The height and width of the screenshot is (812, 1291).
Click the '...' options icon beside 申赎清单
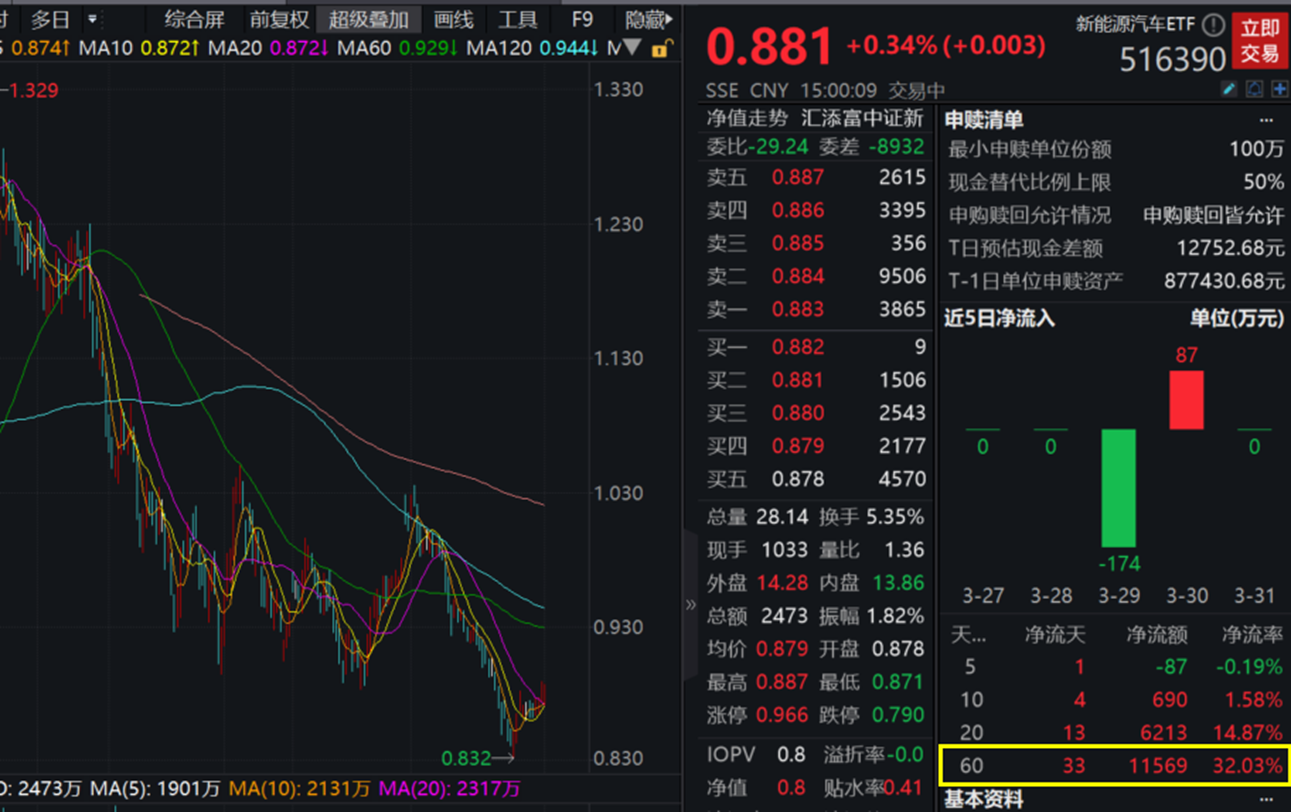point(1265,119)
